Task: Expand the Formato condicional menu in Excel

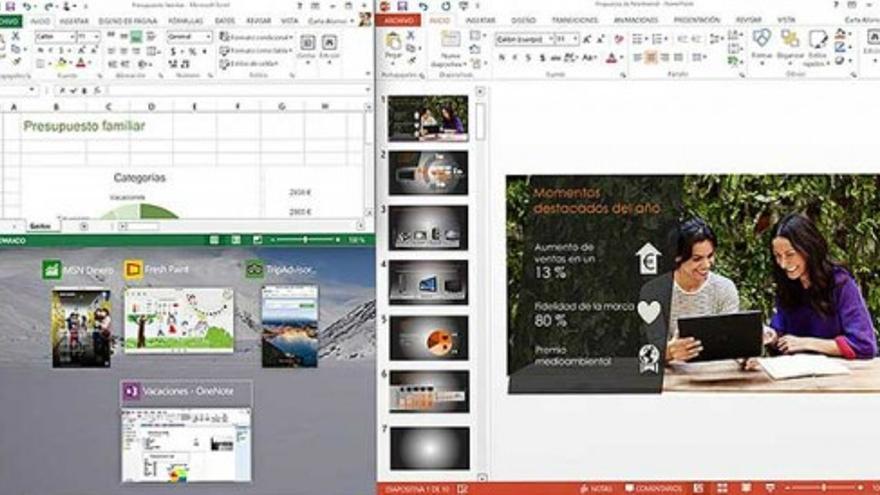Action: pos(256,37)
